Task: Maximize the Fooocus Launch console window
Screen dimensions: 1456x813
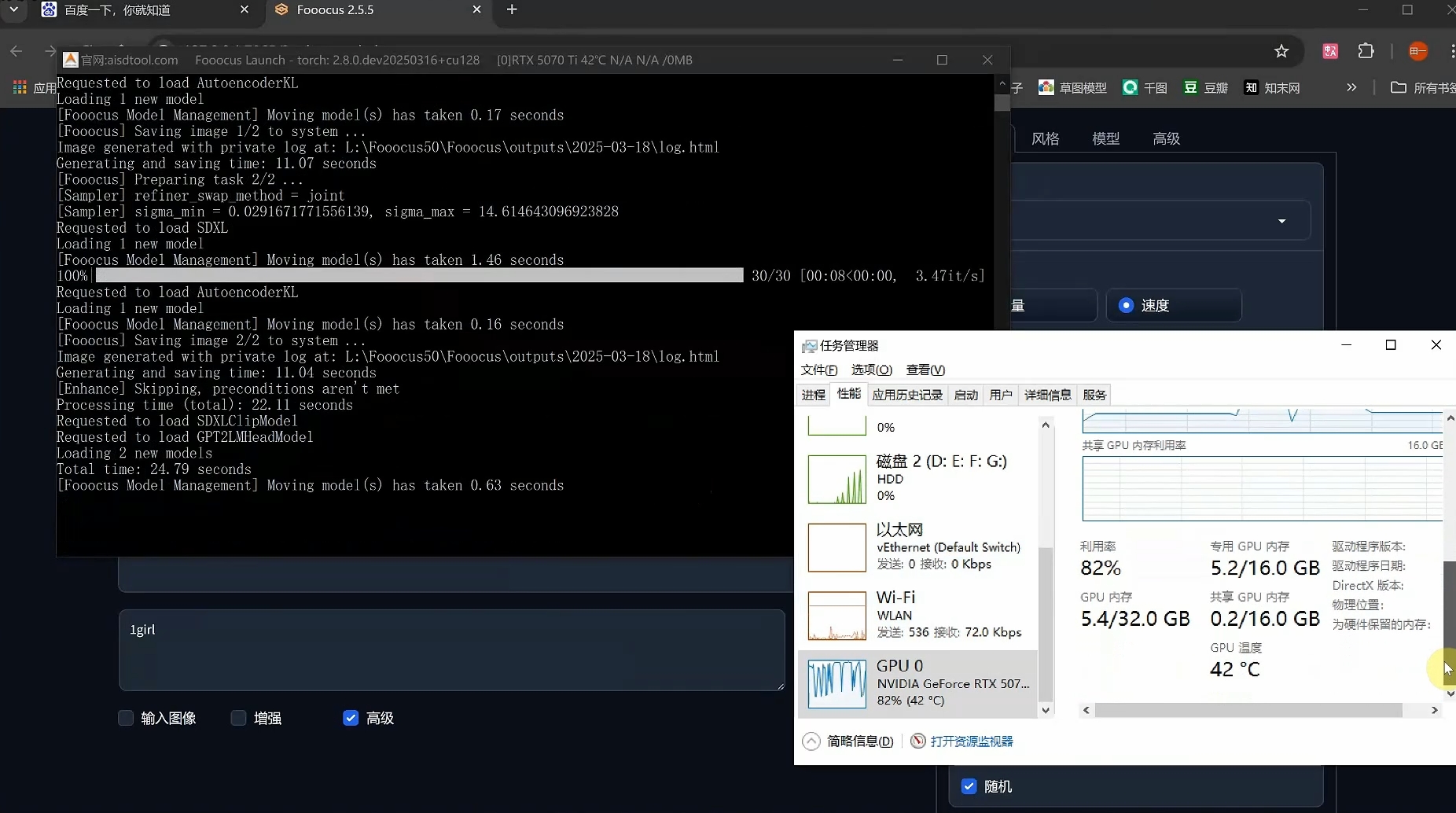Action: [x=942, y=60]
